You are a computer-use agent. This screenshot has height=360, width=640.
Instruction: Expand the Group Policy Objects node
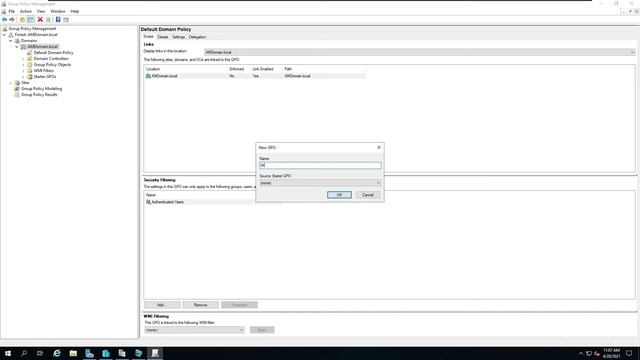coord(23,65)
